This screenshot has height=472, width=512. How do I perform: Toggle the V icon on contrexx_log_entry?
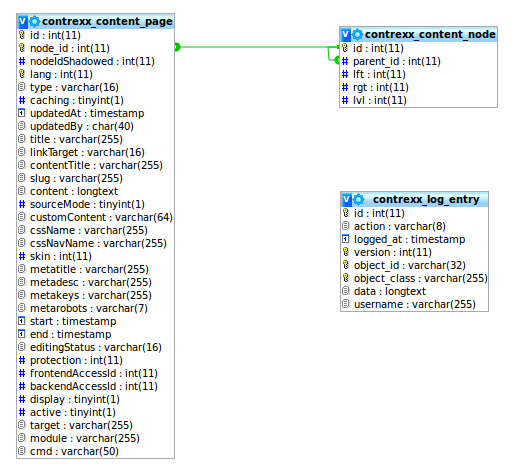point(347,200)
